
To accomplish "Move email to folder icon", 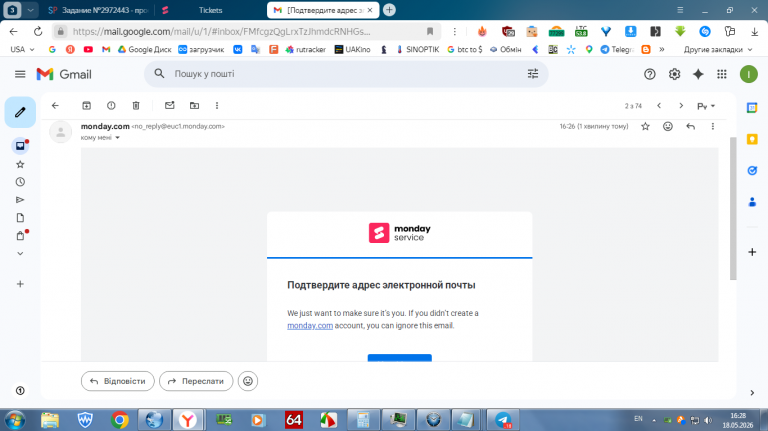I will tap(194, 105).
